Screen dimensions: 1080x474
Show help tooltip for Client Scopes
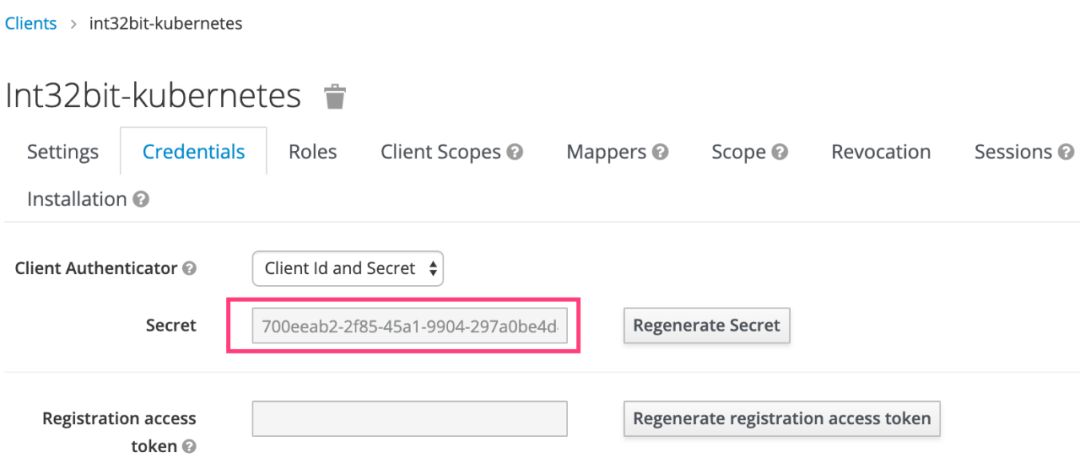[515, 152]
